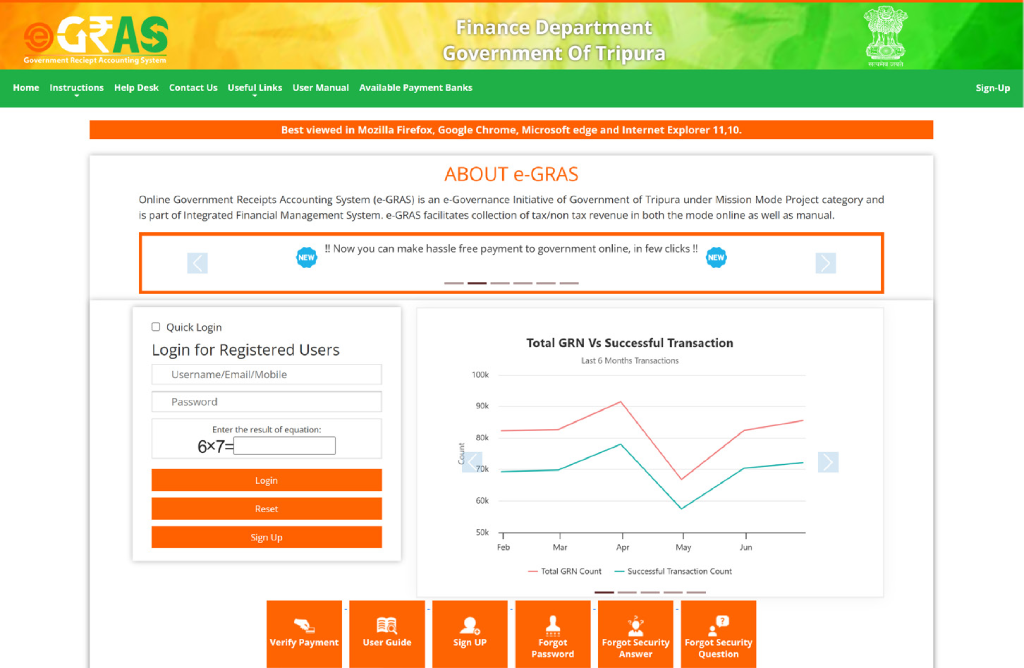Click the orange Login button
The width and height of the screenshot is (1024, 668).
266,480
